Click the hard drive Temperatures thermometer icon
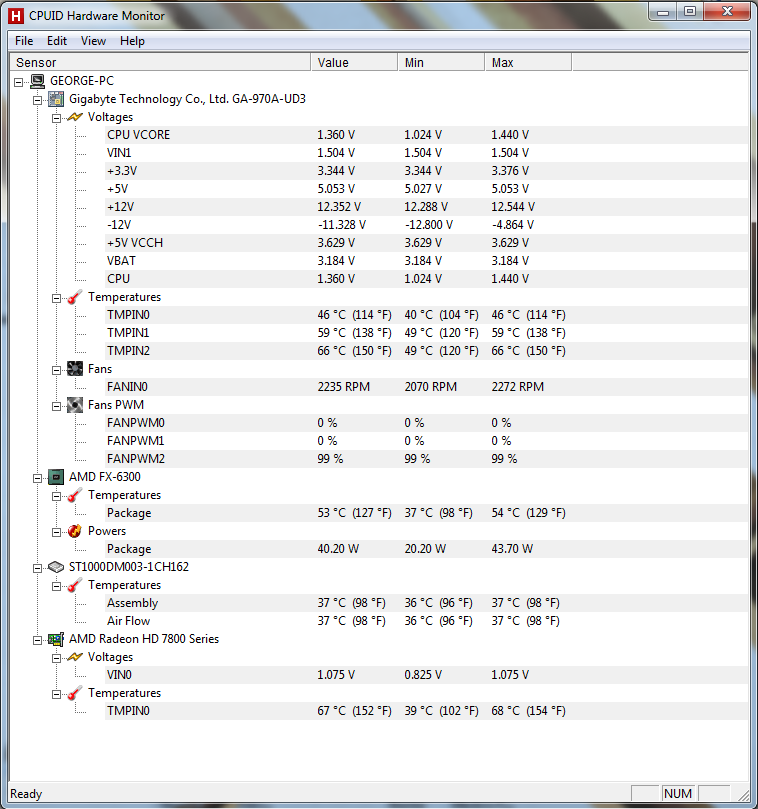This screenshot has width=758, height=809. pyautogui.click(x=75, y=585)
